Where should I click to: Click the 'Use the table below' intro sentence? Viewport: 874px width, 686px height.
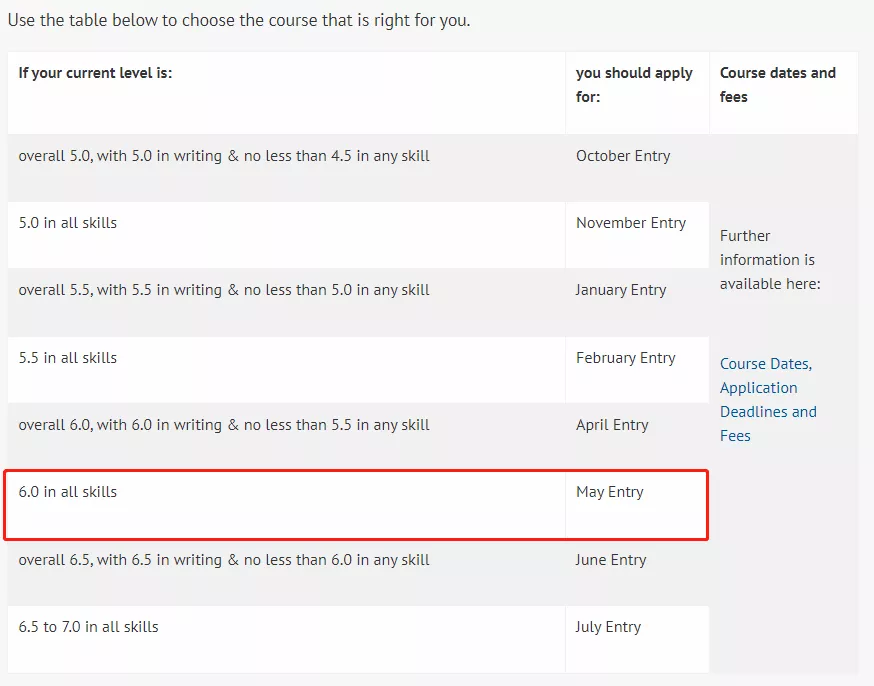click(239, 21)
